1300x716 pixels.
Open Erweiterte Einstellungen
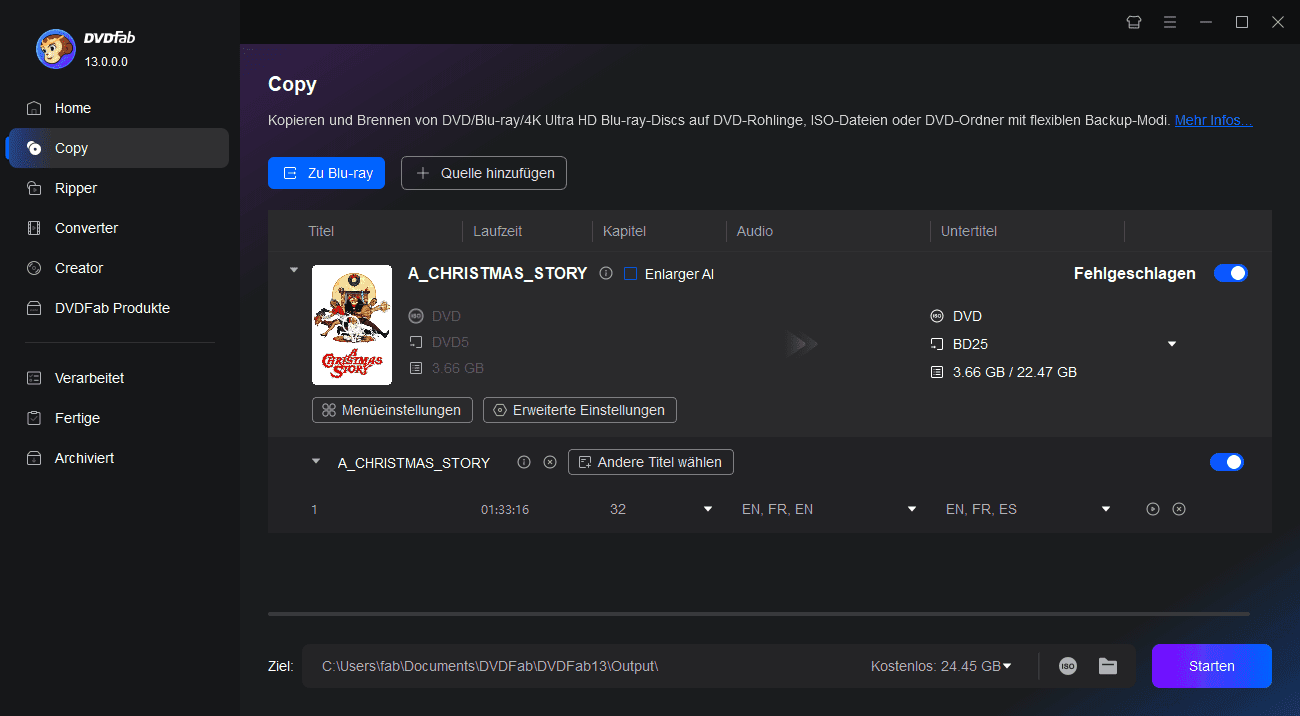pos(580,410)
